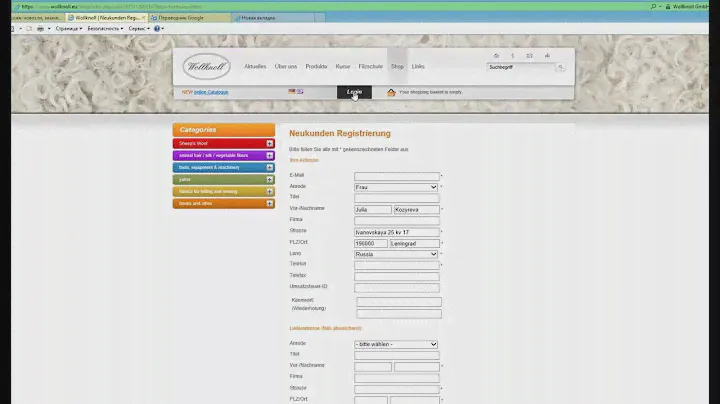Expand the animal hair / silk category plus icon

270,156
